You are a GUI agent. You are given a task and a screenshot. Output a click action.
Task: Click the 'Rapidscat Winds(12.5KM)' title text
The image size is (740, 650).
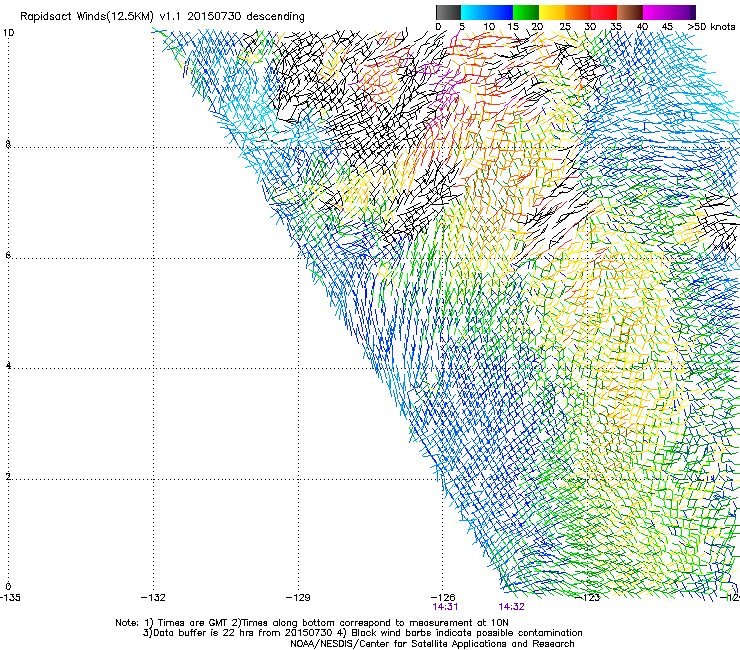[87, 17]
